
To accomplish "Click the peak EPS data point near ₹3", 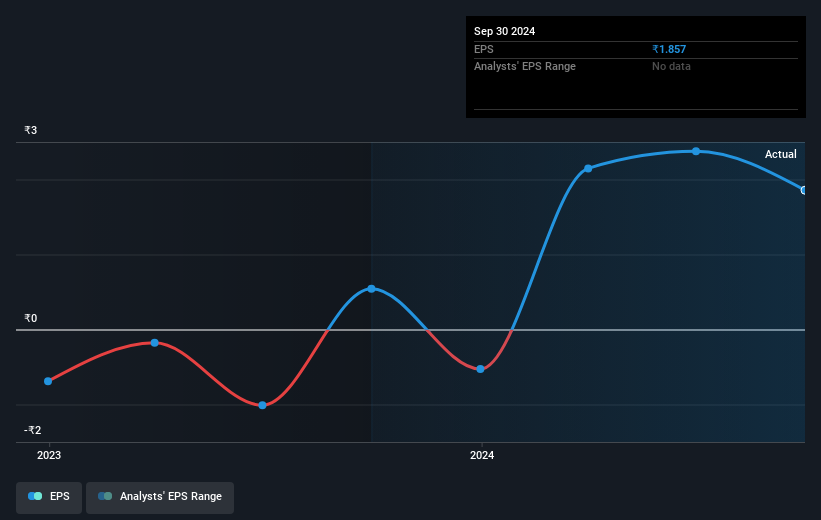I will 696,151.
